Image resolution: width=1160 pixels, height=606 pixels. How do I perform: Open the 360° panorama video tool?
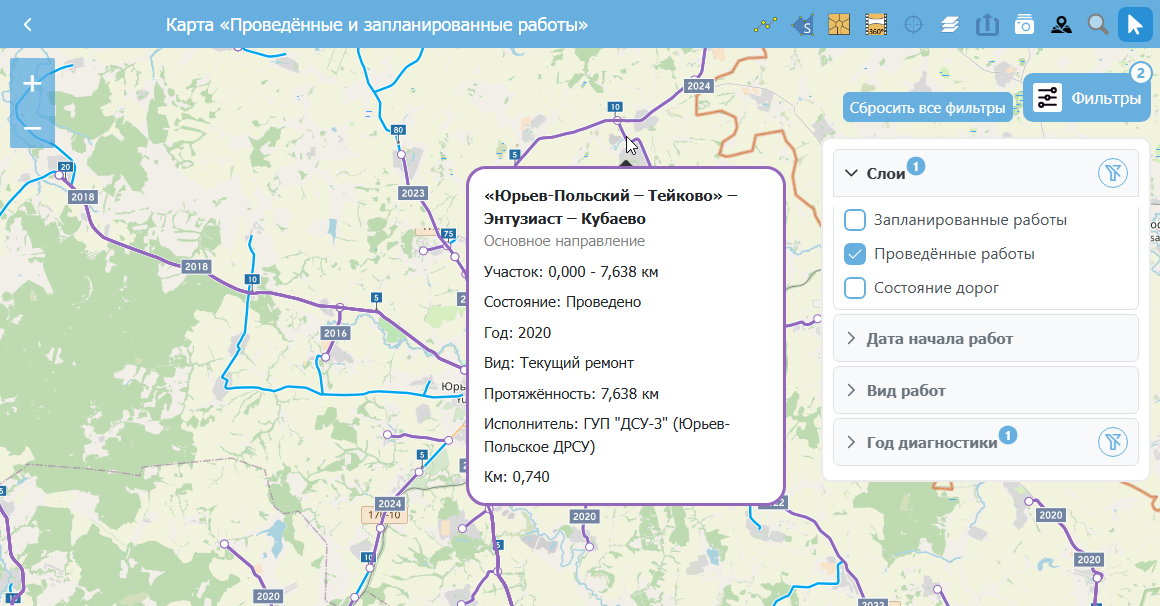tap(876, 24)
